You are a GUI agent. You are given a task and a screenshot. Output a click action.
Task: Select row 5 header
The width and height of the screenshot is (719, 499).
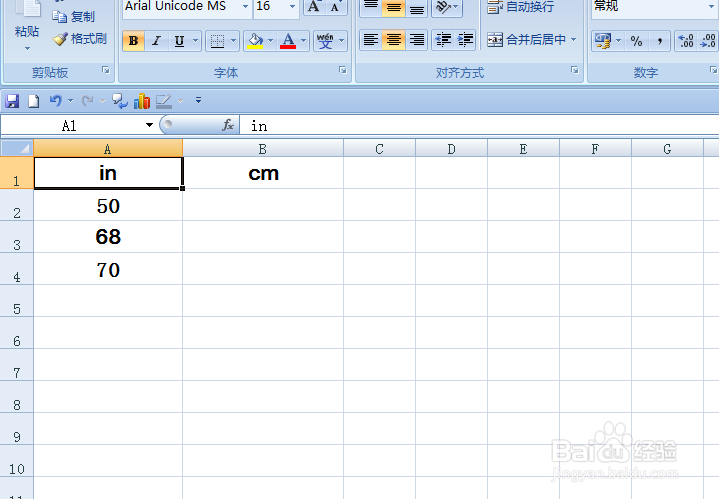[17, 301]
